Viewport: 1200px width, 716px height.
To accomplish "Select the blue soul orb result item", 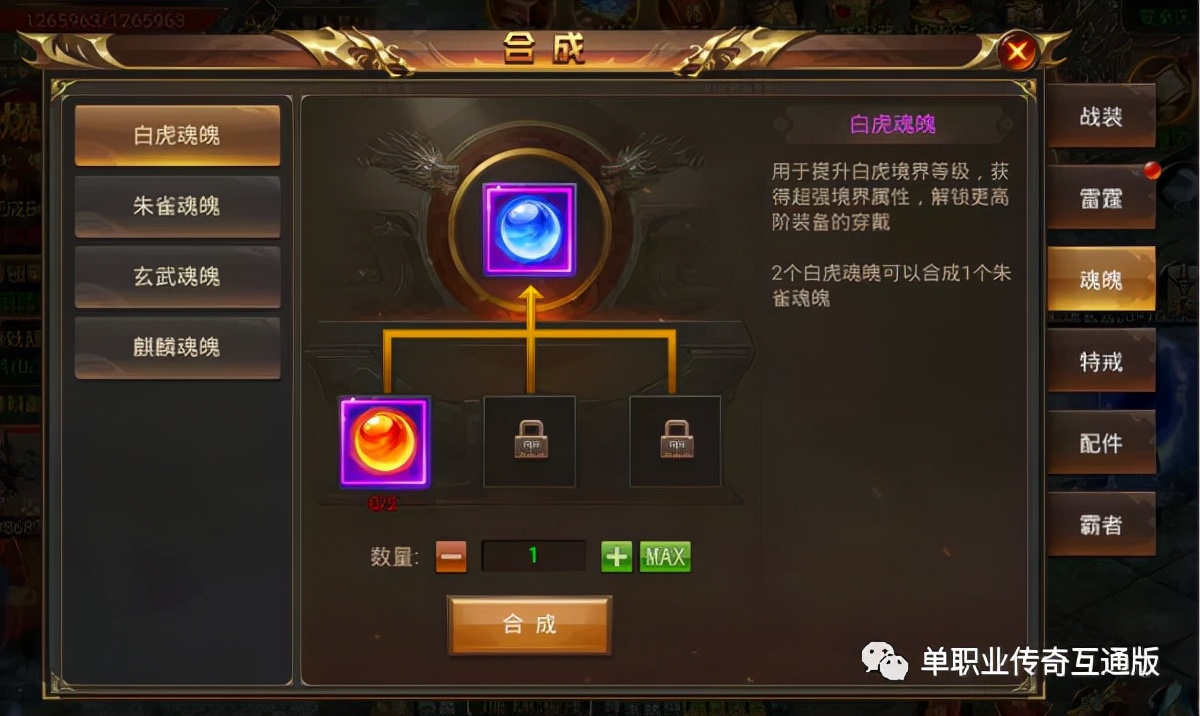I will [529, 231].
